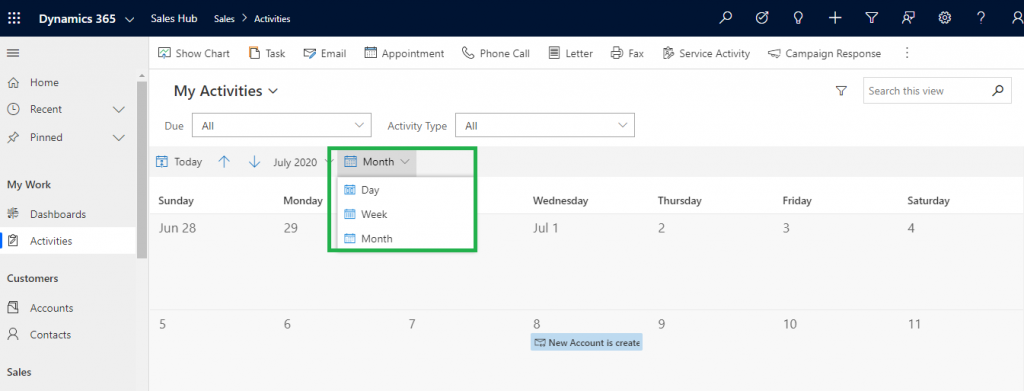Open Accounts in the sidebar

click(x=51, y=308)
